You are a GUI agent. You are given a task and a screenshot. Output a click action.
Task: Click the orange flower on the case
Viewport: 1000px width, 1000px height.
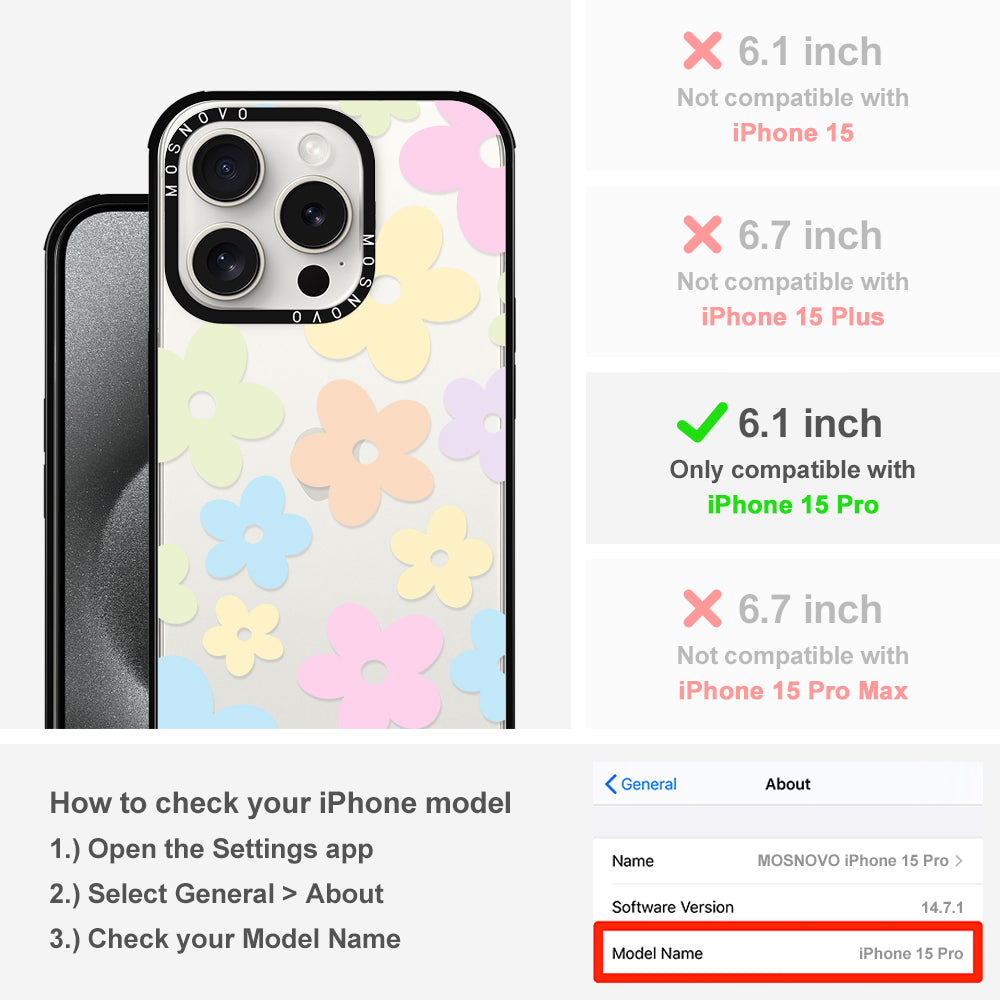click(x=363, y=452)
